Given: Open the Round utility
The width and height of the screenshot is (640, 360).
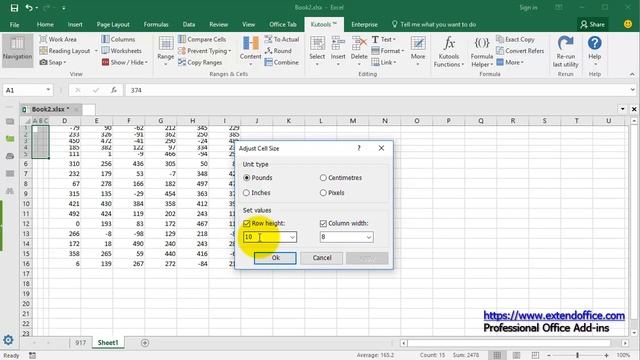Looking at the screenshot, I should click(x=278, y=51).
